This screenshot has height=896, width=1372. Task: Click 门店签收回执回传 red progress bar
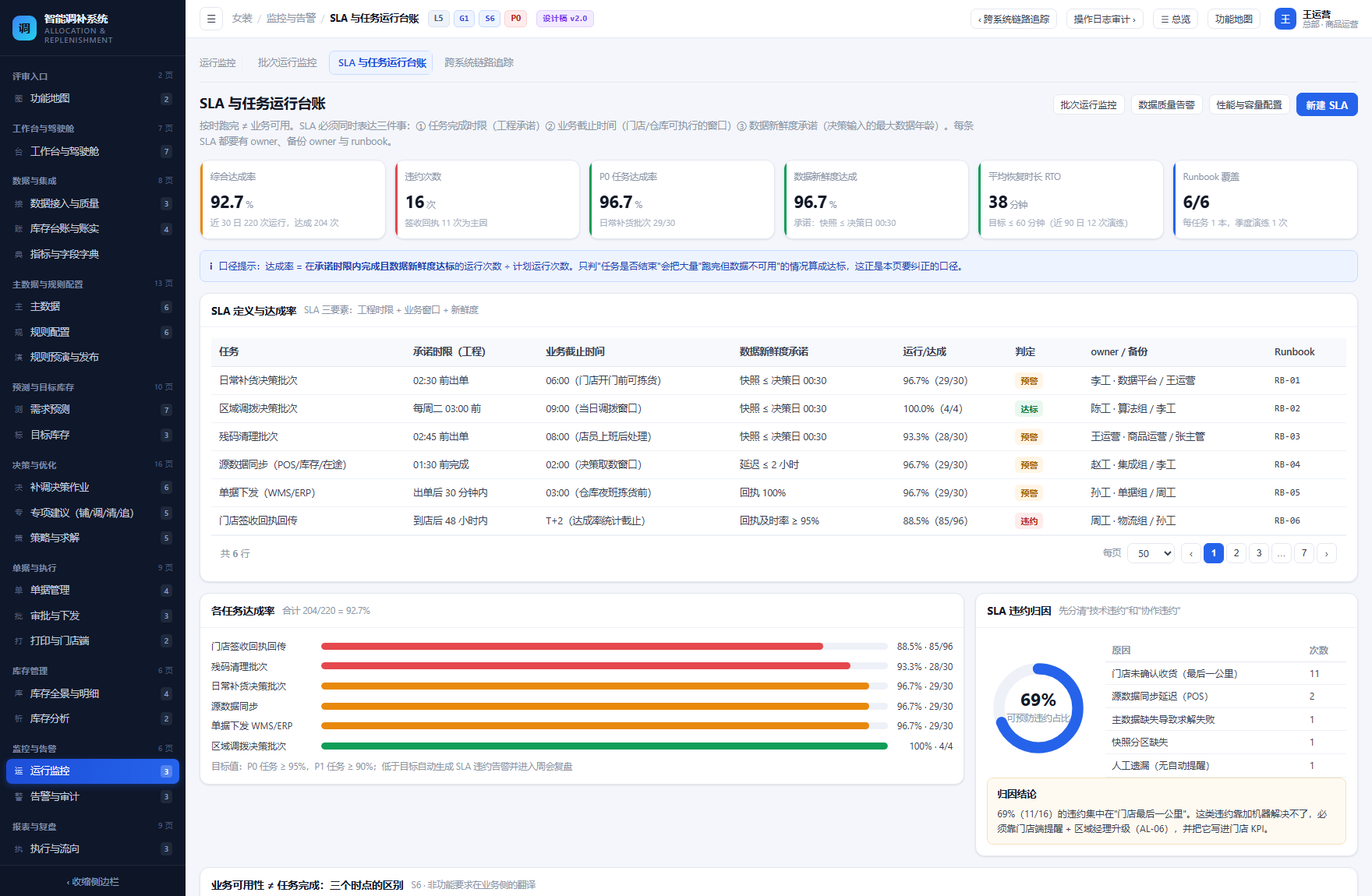(x=572, y=647)
